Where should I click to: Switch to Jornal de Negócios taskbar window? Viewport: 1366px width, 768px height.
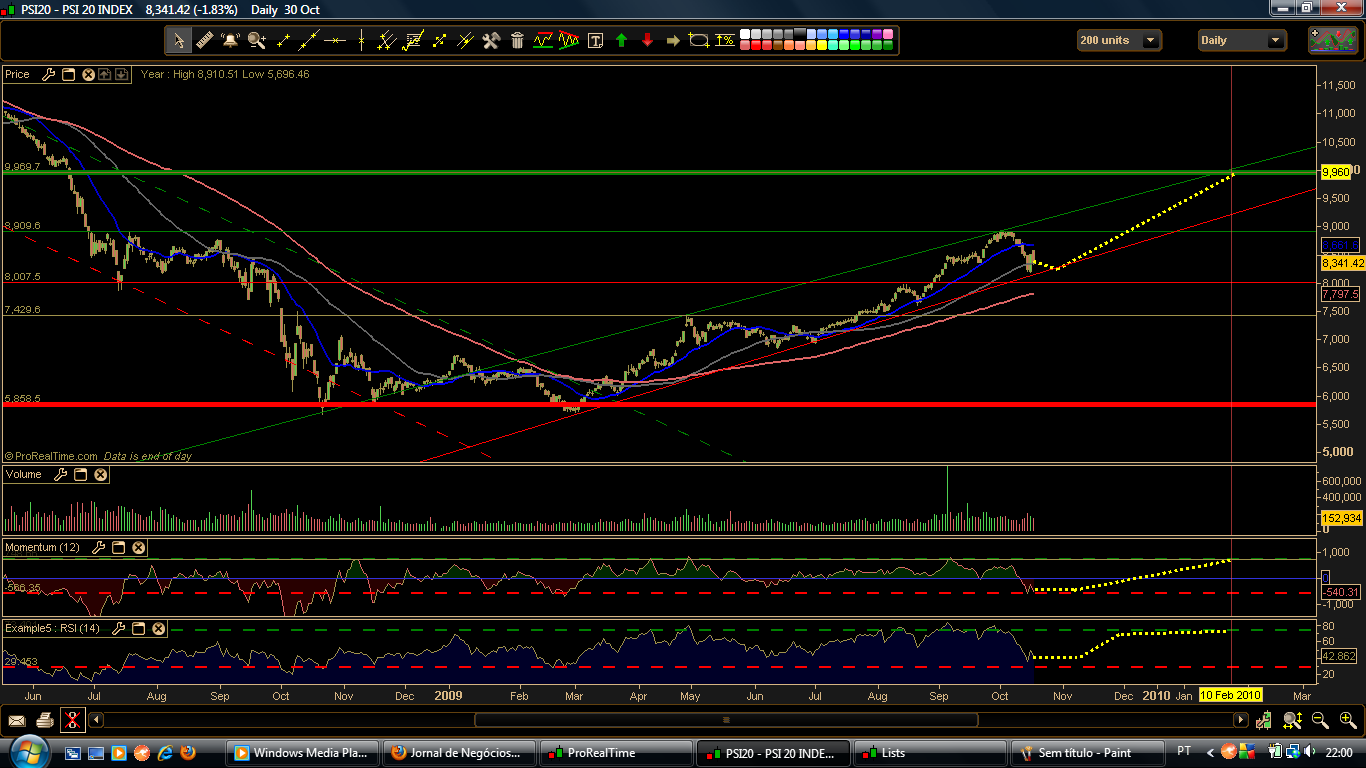pyautogui.click(x=460, y=753)
